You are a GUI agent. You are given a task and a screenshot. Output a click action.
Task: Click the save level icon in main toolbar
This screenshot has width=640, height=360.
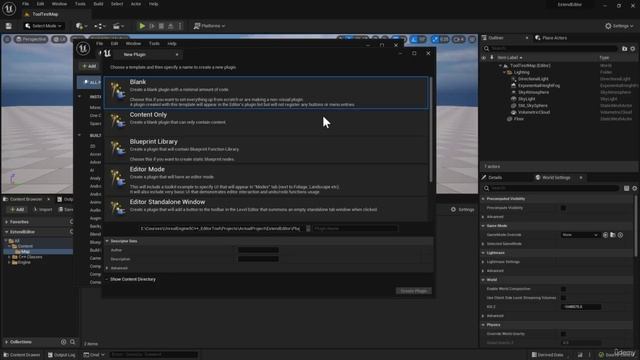[x=9, y=26]
